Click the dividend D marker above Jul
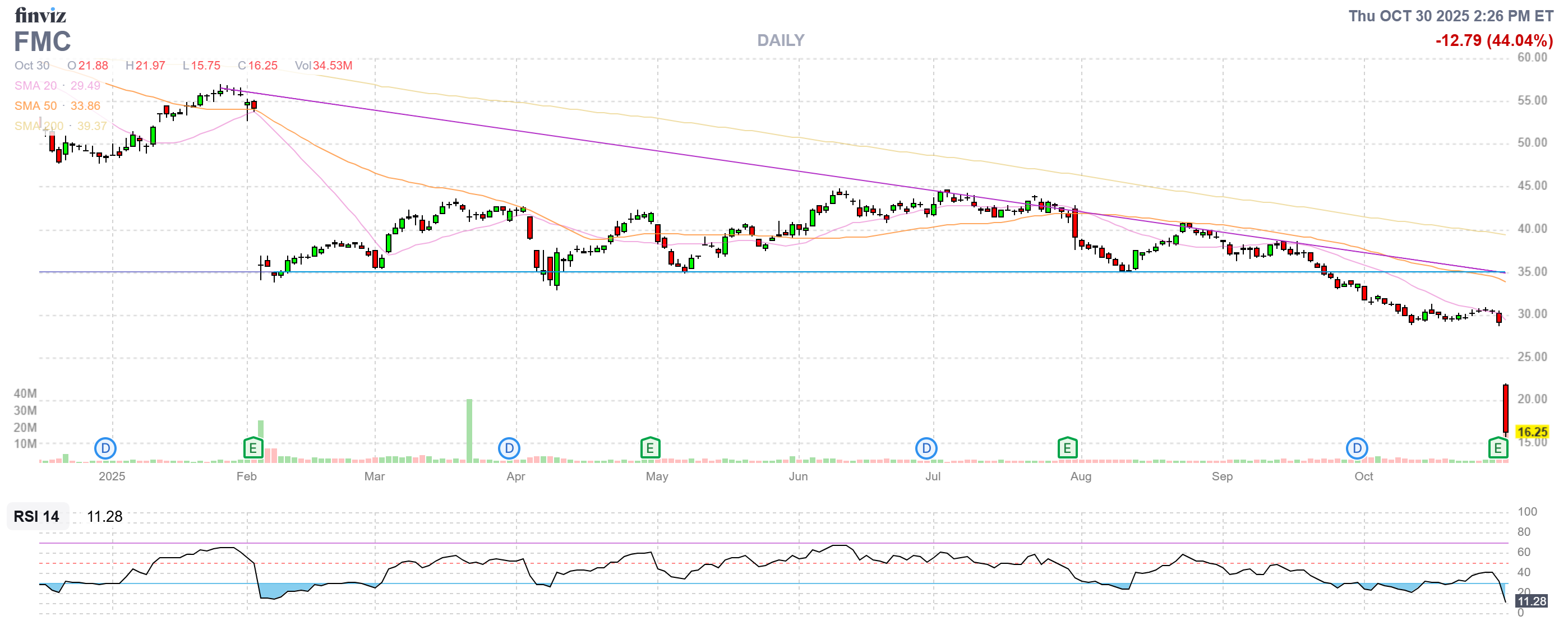Screen dimensions: 1568x630 coord(926,449)
